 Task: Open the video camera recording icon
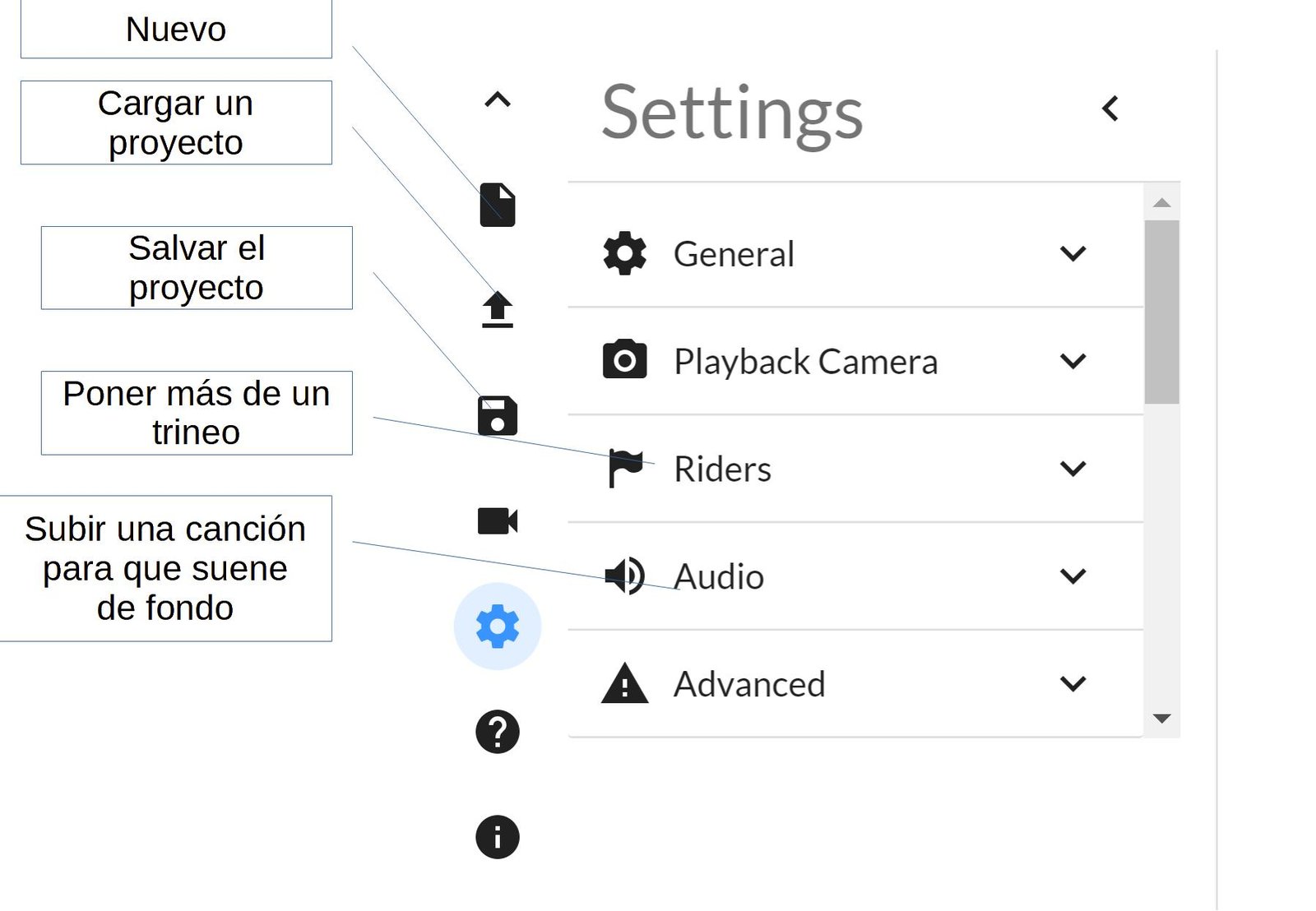pyautogui.click(x=497, y=520)
